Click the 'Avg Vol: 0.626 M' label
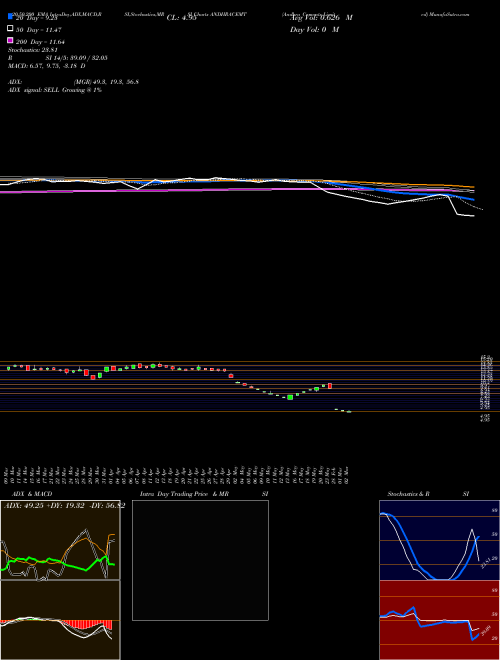 [321, 18]
